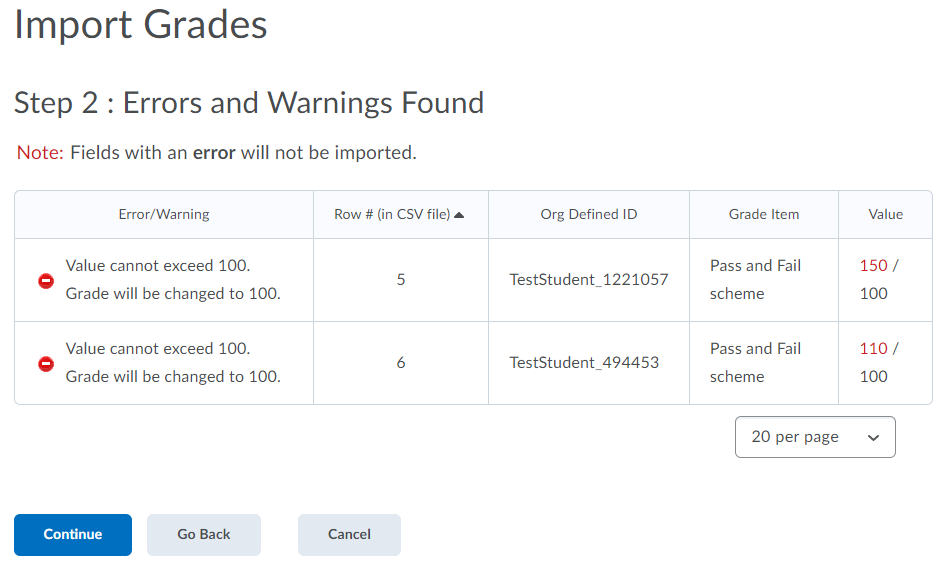948x569 pixels.
Task: Click the Org Defined ID column header
Action: [588, 214]
